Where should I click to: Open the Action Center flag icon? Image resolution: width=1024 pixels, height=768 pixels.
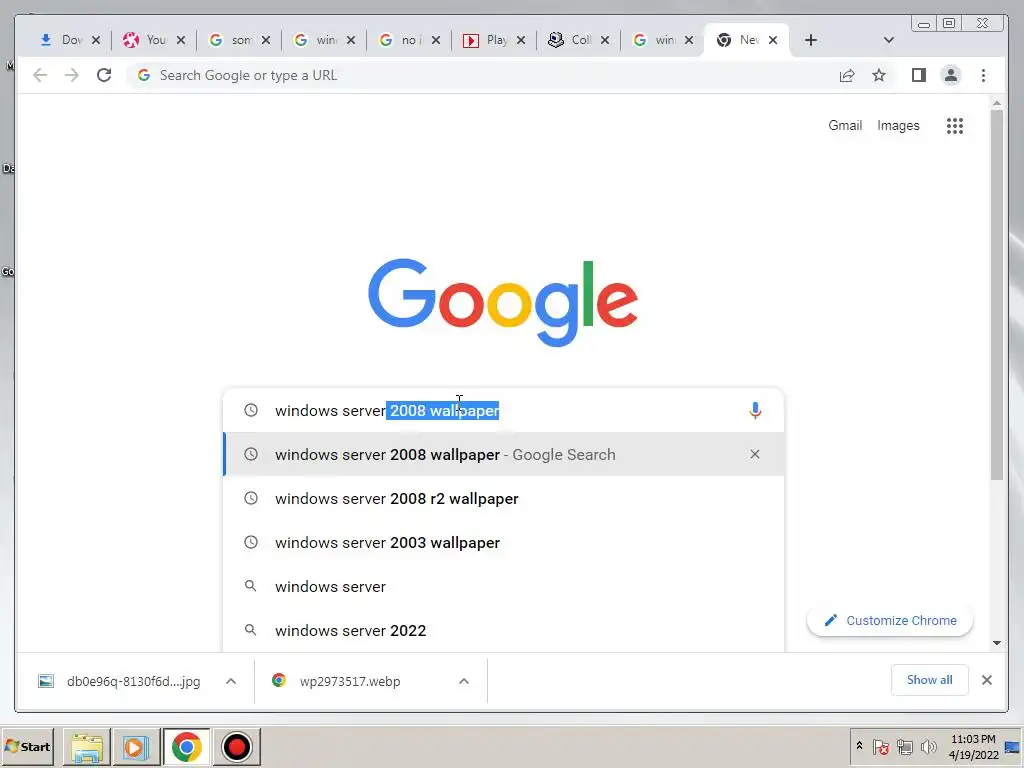pyautogui.click(x=881, y=746)
